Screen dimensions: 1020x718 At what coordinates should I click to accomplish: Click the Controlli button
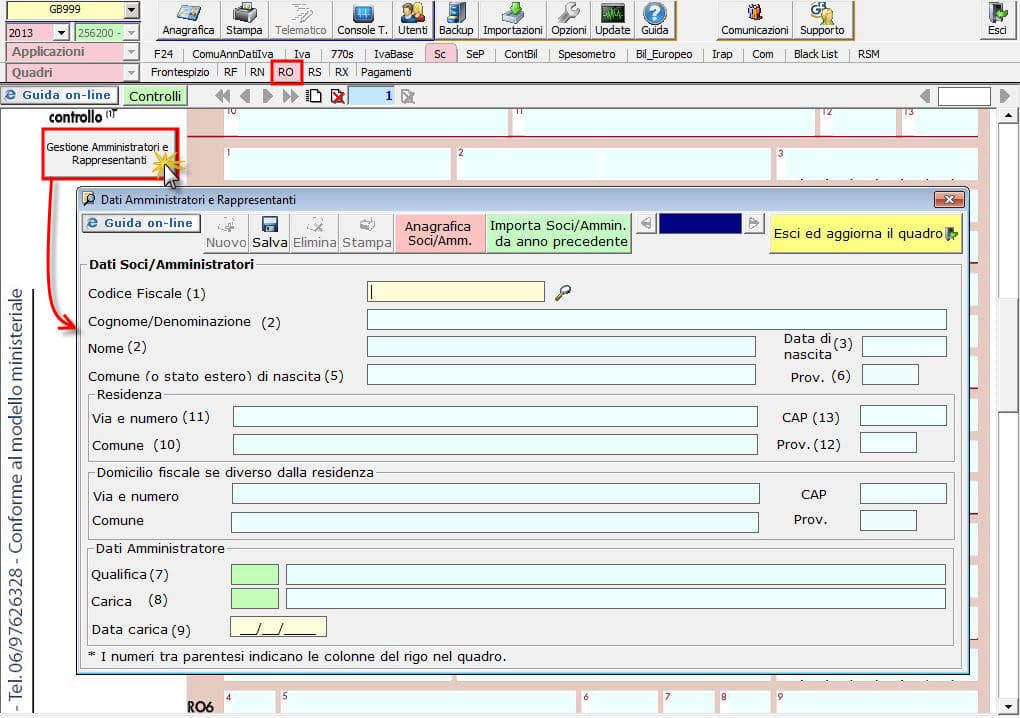(155, 96)
